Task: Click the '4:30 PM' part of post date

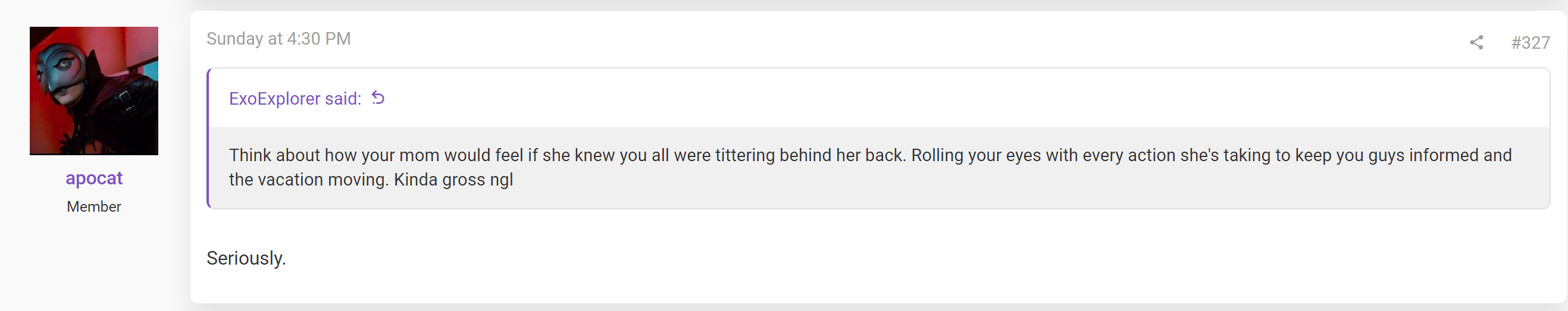Action: tap(319, 38)
